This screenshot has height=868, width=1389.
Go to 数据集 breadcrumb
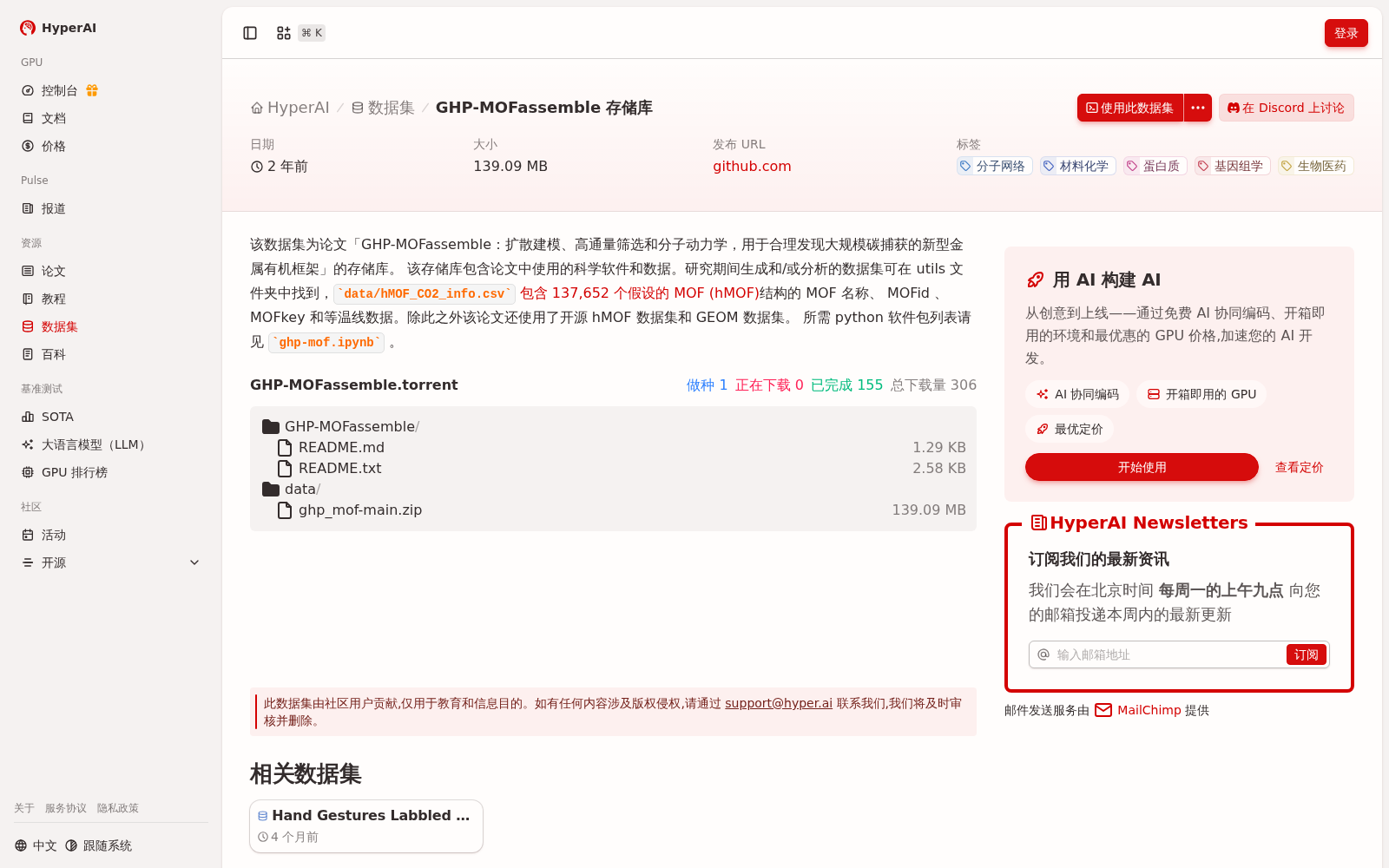coord(383,108)
